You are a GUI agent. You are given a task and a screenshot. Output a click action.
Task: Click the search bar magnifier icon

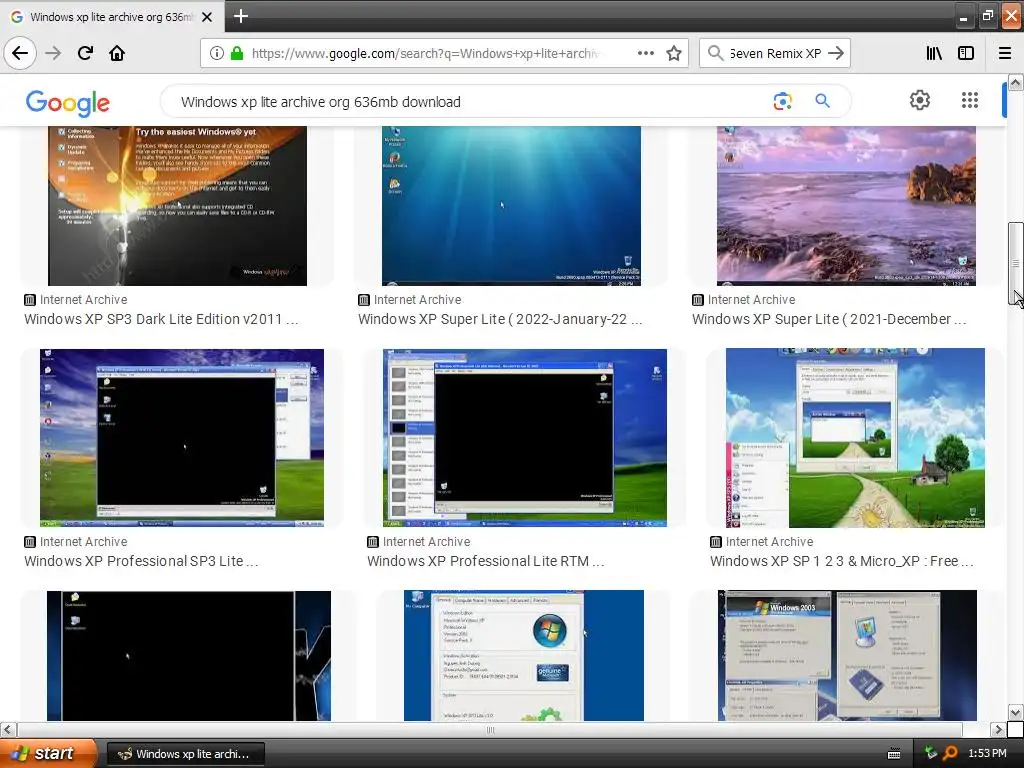(715, 53)
